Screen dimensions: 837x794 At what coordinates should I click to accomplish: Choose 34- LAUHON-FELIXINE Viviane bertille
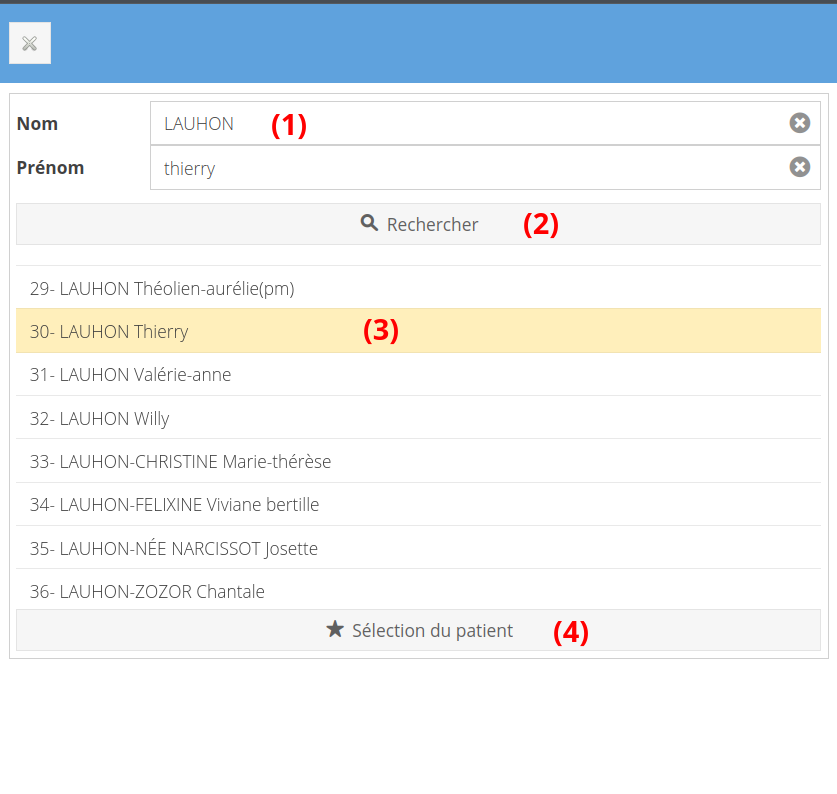[x=174, y=505]
